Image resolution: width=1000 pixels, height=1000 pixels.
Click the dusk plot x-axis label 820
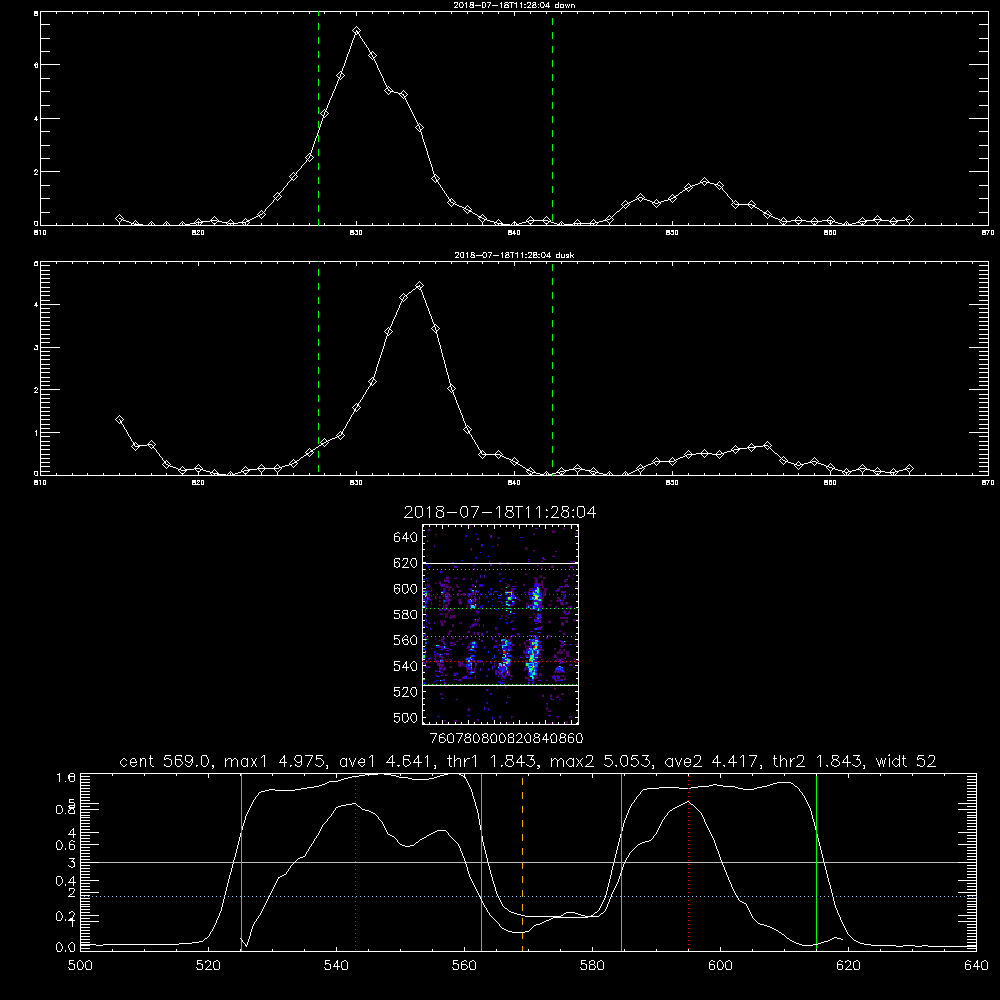(198, 483)
